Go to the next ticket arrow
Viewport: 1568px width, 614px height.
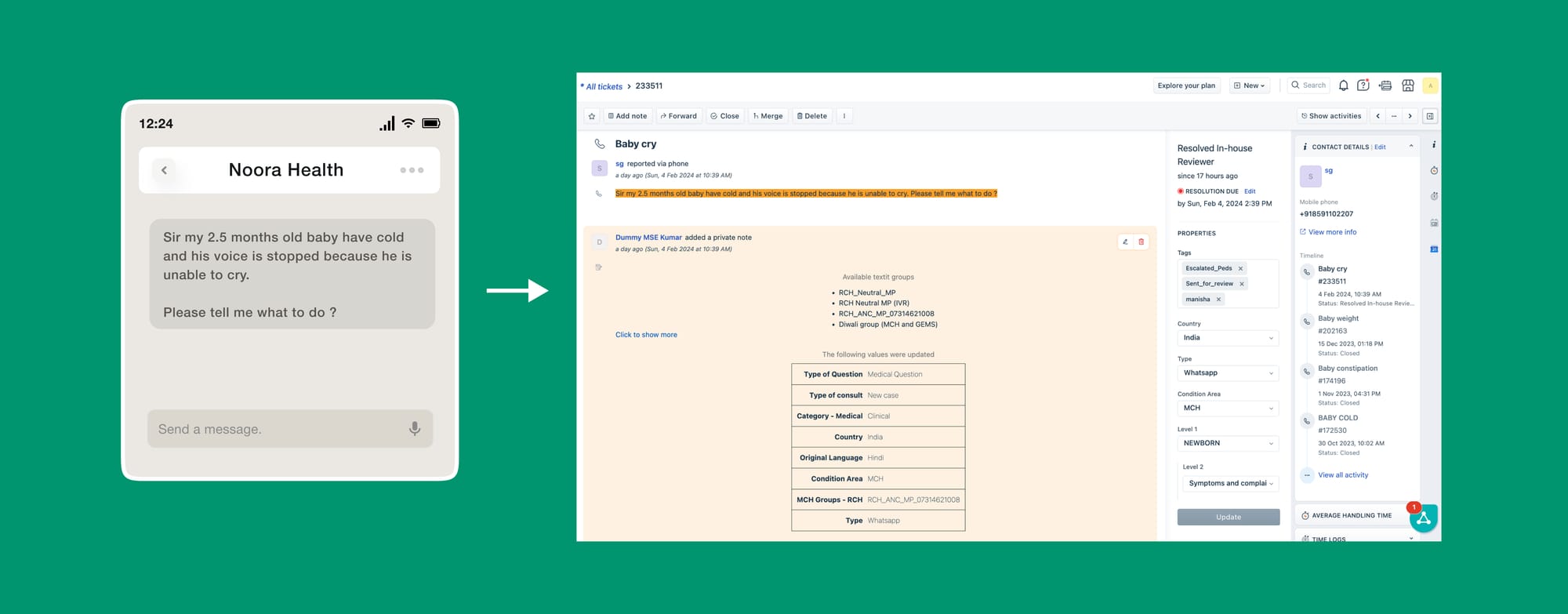[x=1410, y=116]
